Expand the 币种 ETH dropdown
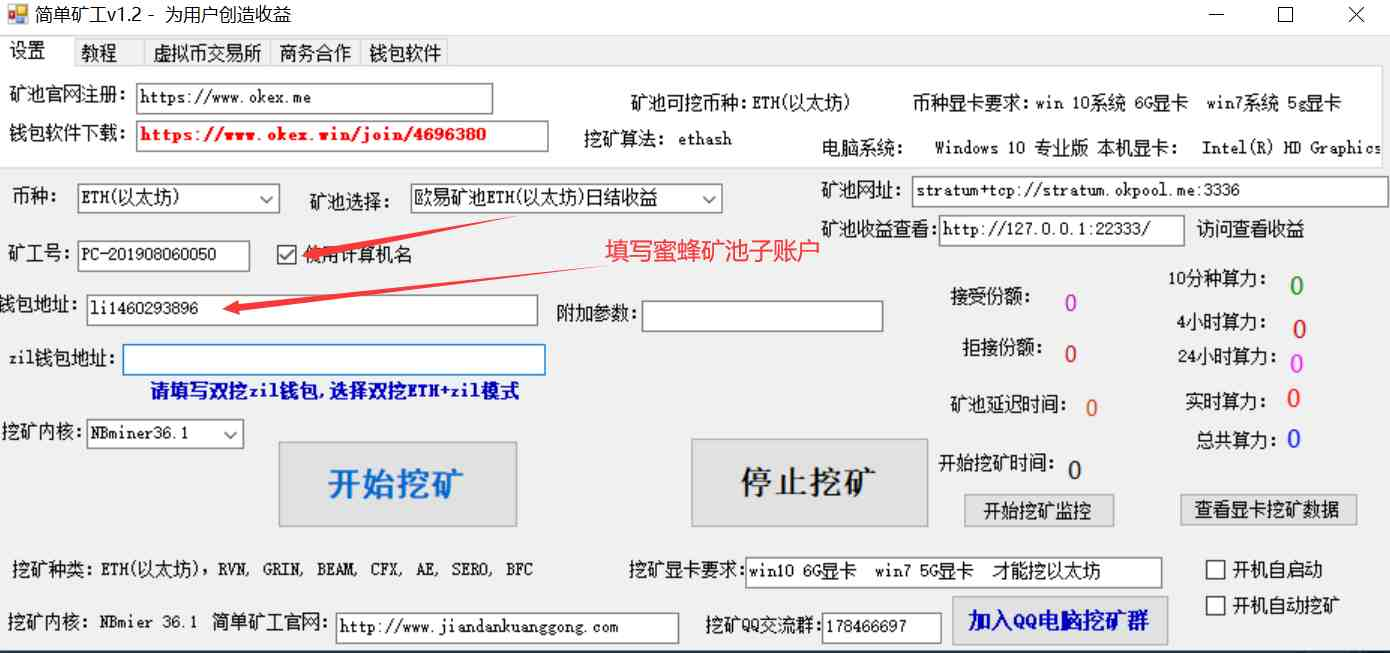This screenshot has height=653, width=1390. (268, 199)
